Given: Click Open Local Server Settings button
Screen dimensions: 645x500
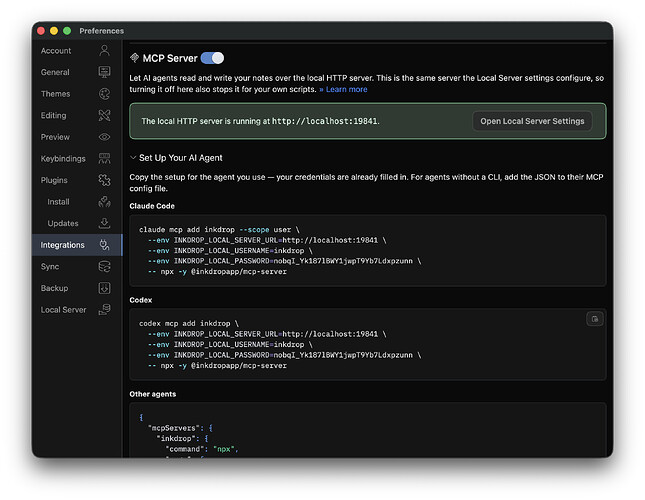Looking at the screenshot, I should (532, 121).
